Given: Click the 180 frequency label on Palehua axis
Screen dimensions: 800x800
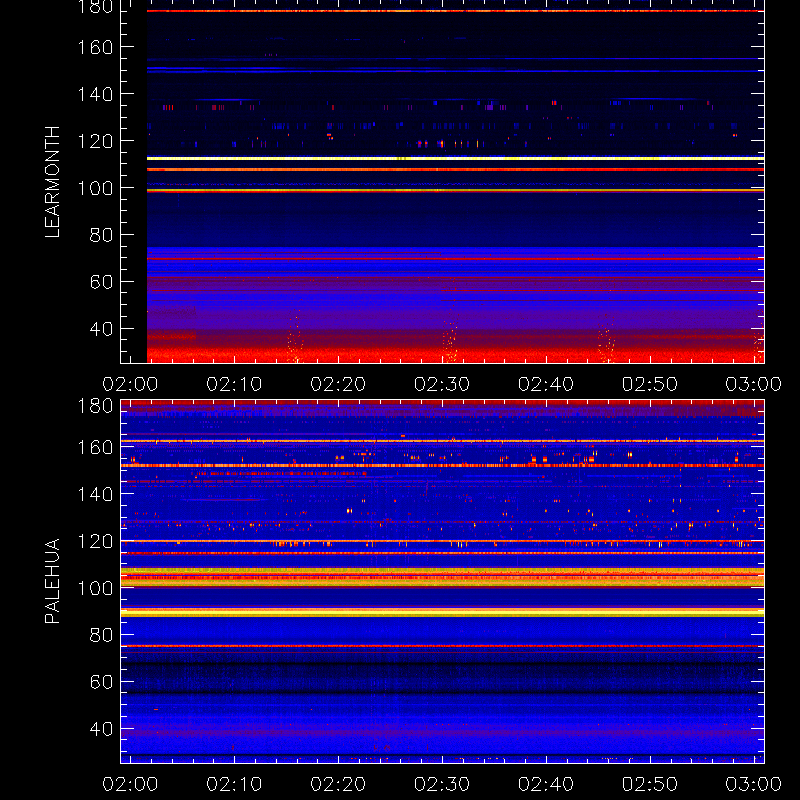Looking at the screenshot, I should [95, 407].
